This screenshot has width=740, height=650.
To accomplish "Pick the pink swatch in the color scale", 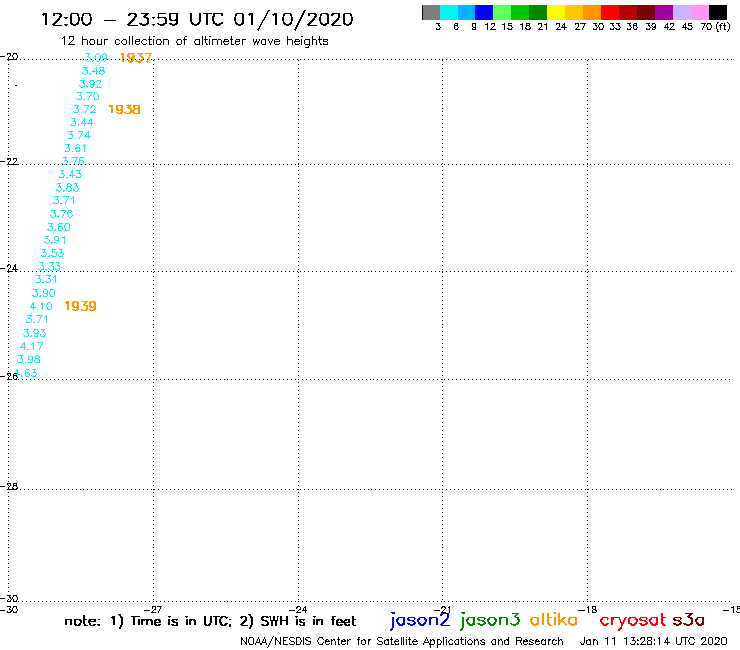I will 699,12.
